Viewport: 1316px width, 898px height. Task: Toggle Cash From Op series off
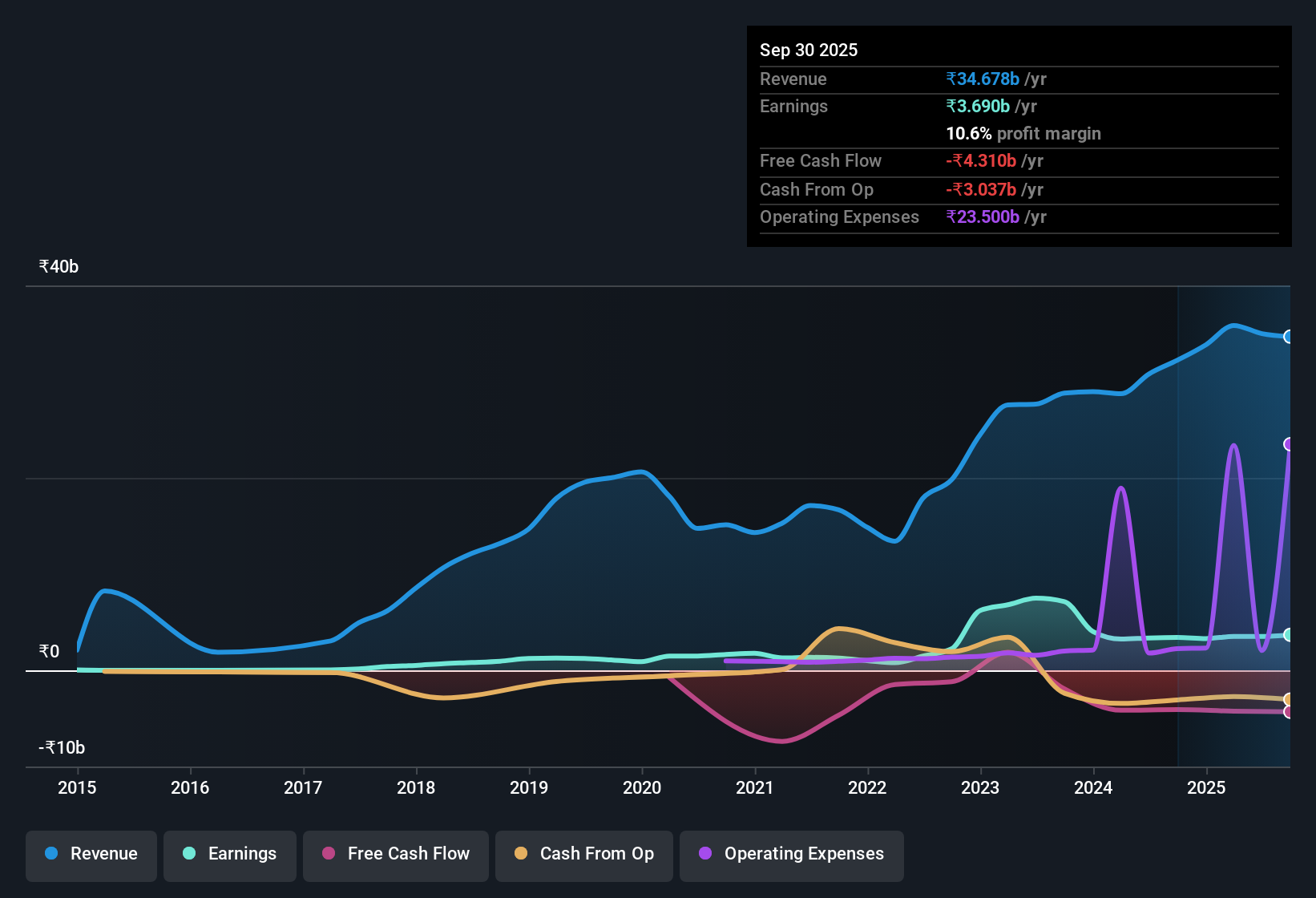(583, 854)
